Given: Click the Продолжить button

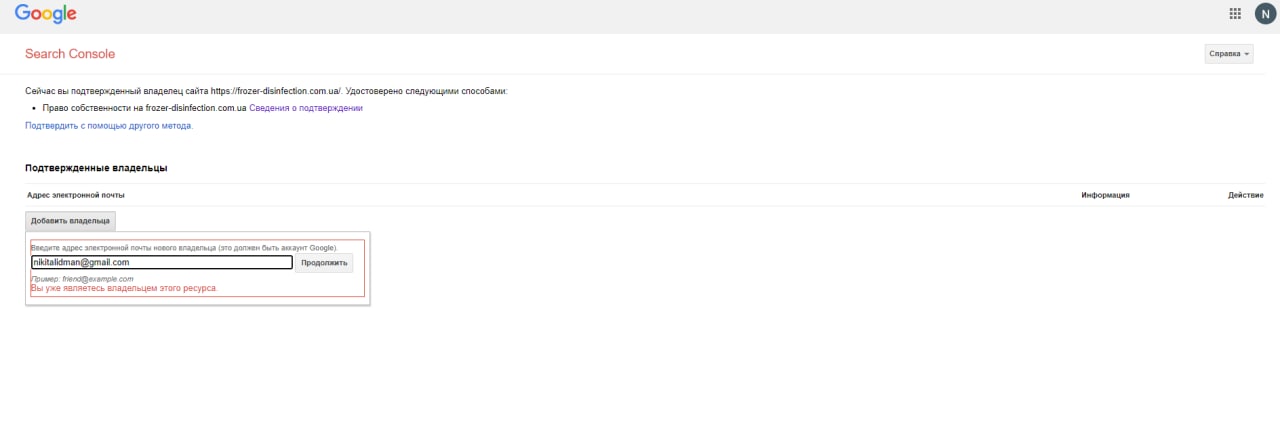Looking at the screenshot, I should (x=324, y=263).
